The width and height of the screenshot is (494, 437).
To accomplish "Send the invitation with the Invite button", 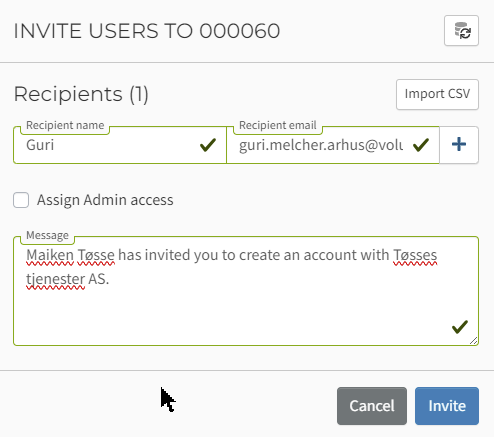I will point(447,406).
